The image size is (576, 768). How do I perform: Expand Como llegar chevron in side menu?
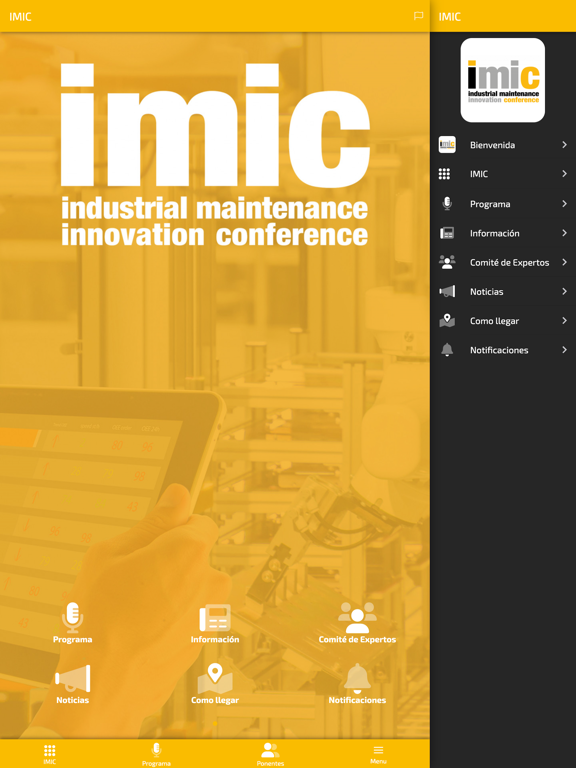[564, 321]
